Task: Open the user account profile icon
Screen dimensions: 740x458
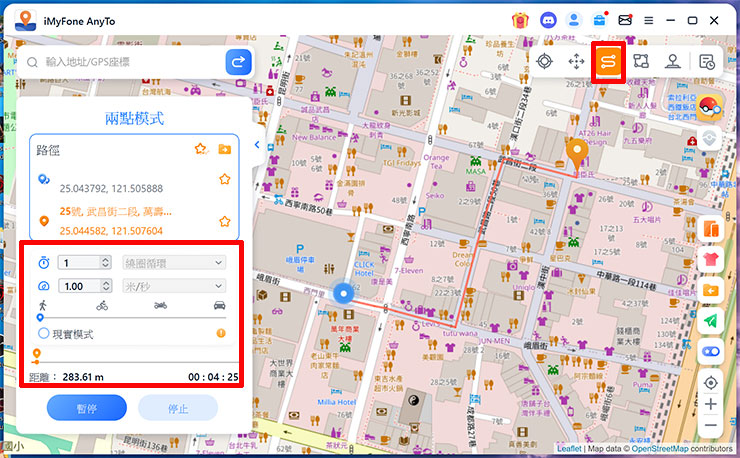Action: pyautogui.click(x=574, y=20)
